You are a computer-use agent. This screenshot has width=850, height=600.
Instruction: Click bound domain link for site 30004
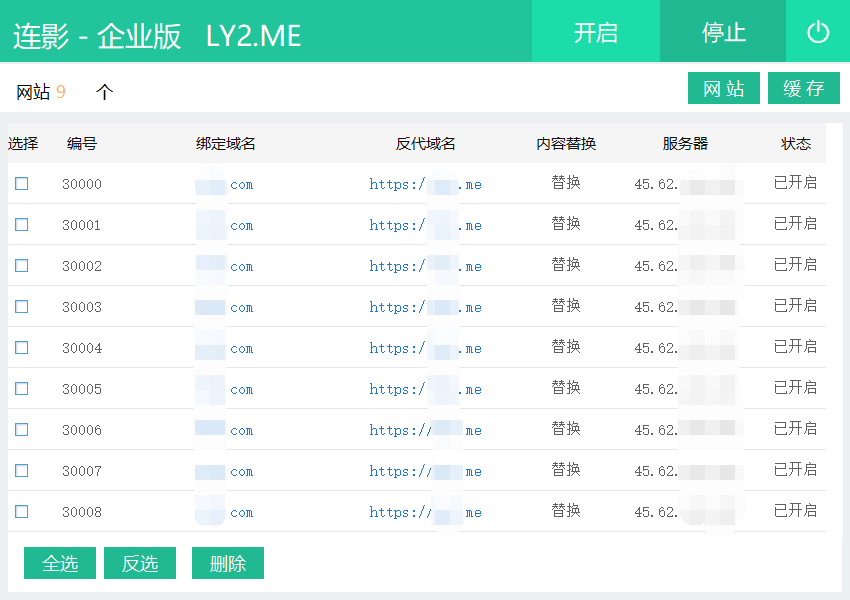coord(225,348)
